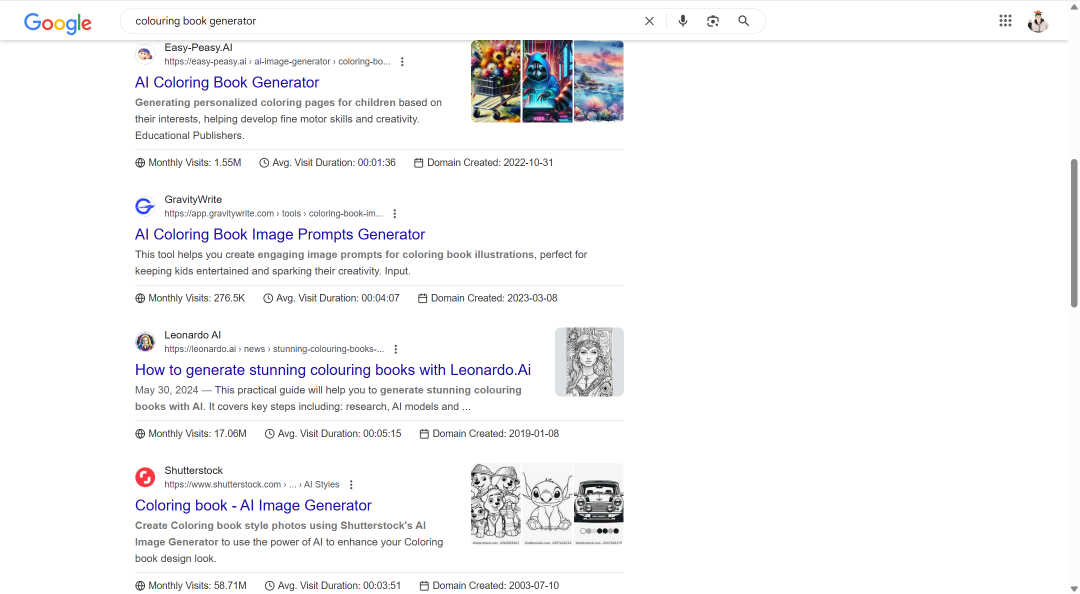Open Leonardo AI woman line-art thumbnail

(x=590, y=362)
